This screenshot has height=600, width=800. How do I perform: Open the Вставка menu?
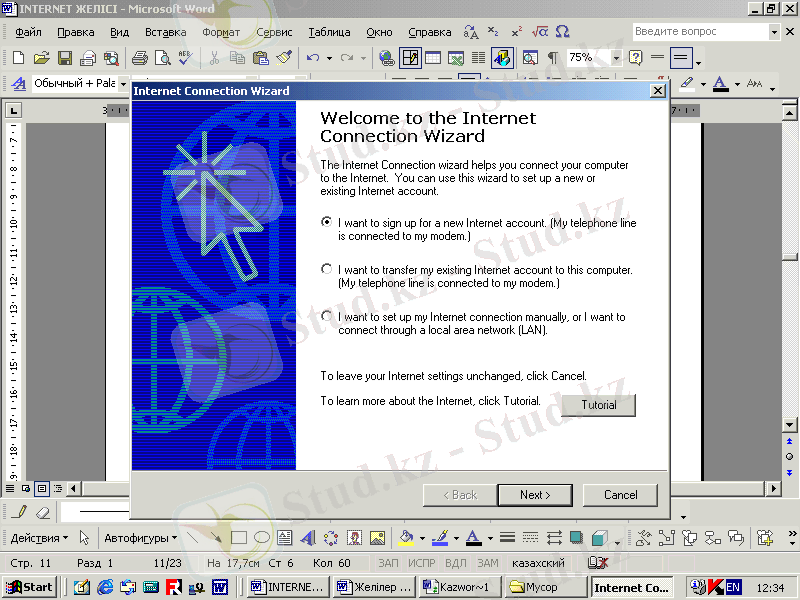pos(165,32)
